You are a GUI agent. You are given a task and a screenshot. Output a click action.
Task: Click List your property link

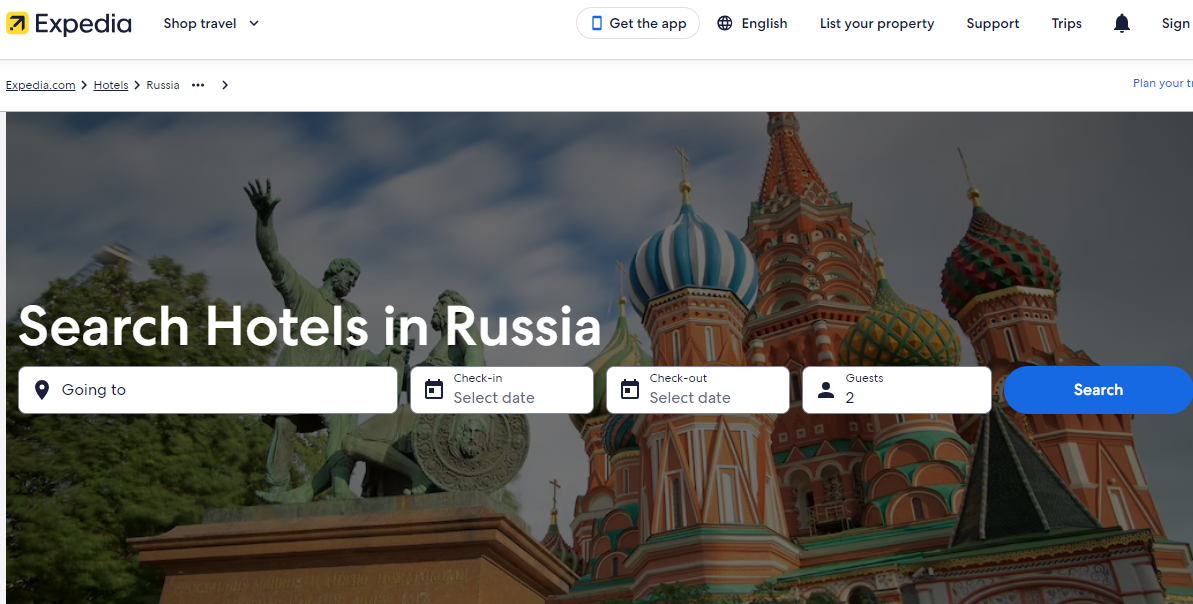(876, 24)
